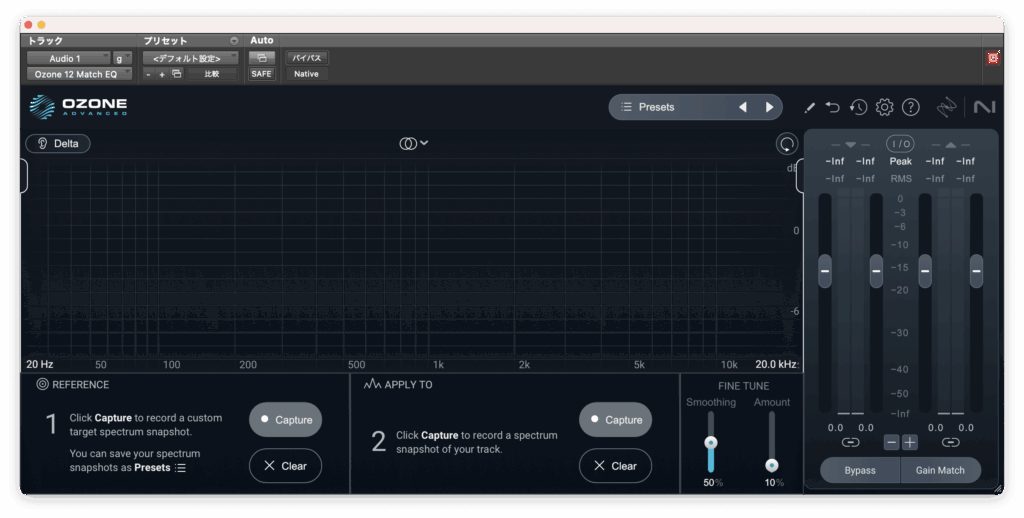Open the pencil edit tool in header
The height and width of the screenshot is (518, 1024).
(810, 107)
